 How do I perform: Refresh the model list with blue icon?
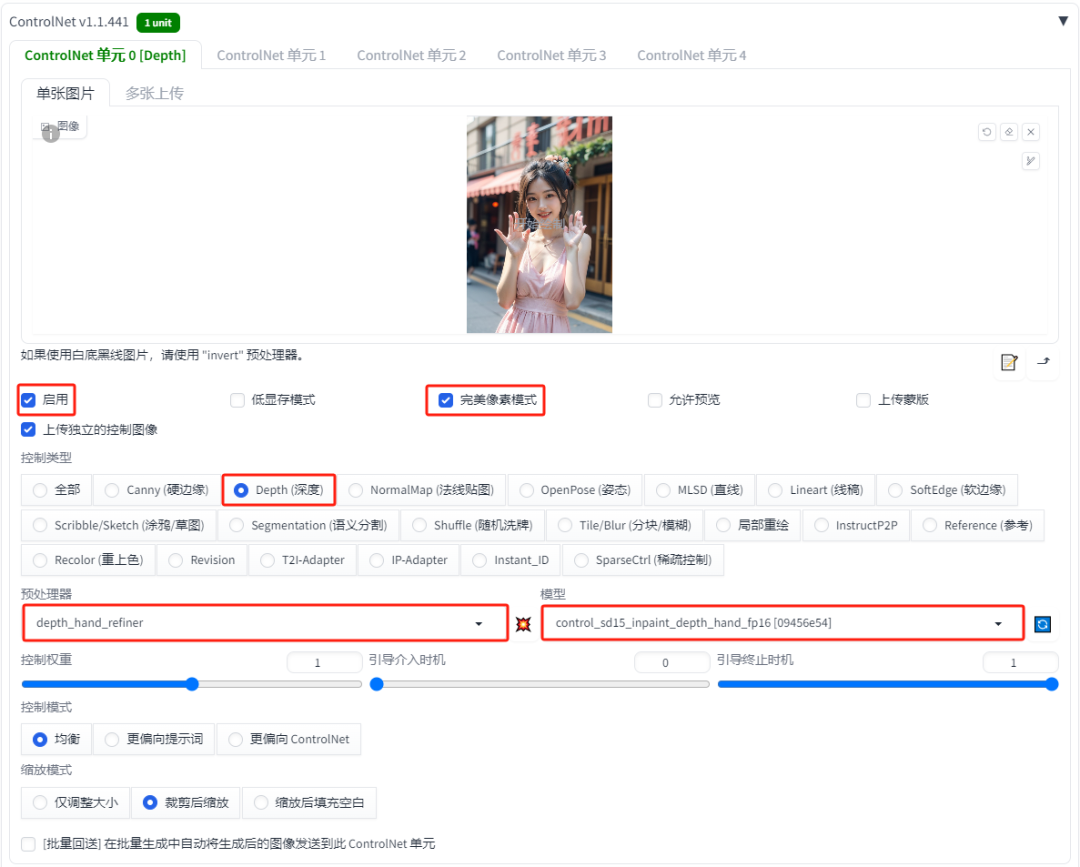click(x=1043, y=624)
